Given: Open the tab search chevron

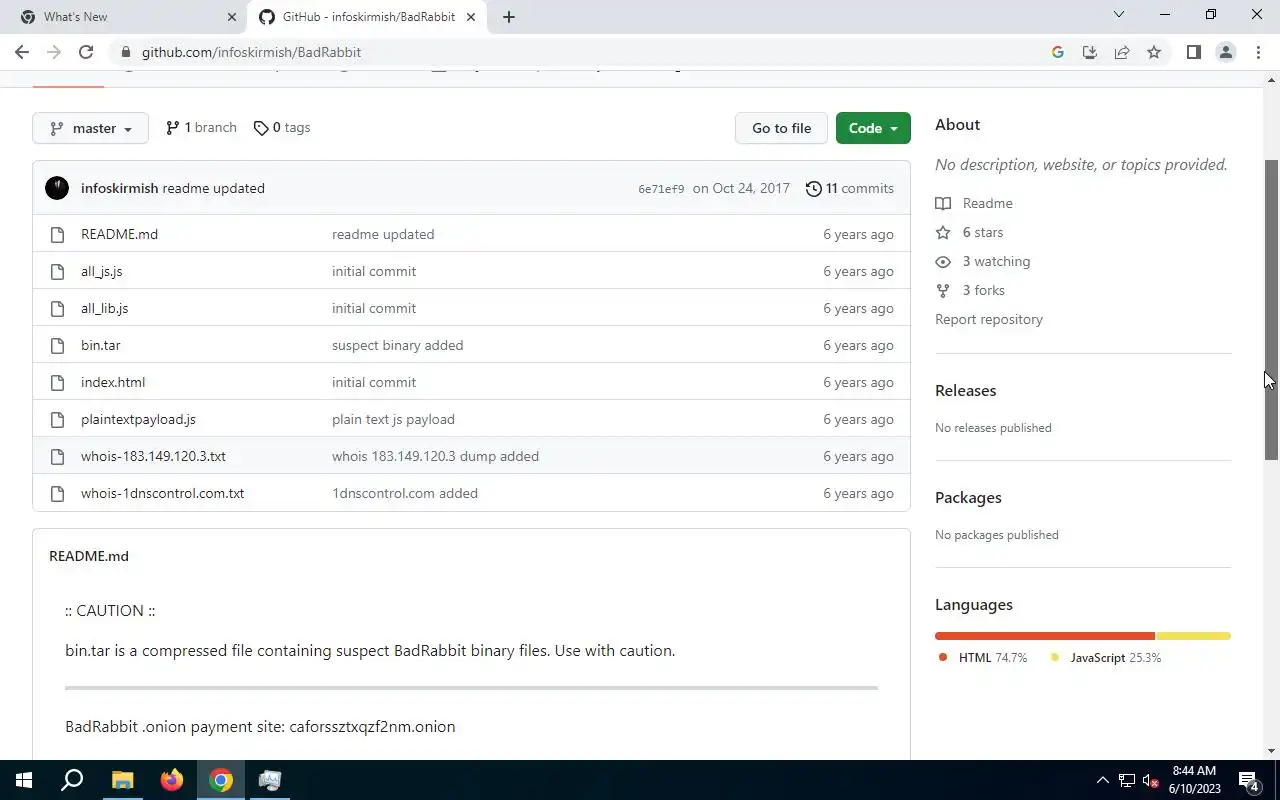Looking at the screenshot, I should (1119, 15).
